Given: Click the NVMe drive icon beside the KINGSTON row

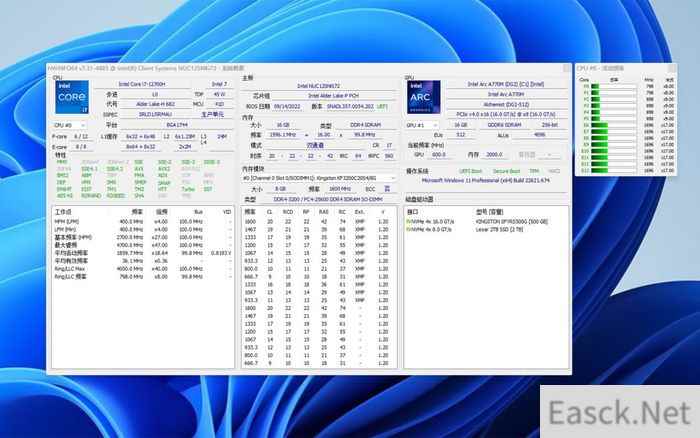Looking at the screenshot, I should [408, 221].
